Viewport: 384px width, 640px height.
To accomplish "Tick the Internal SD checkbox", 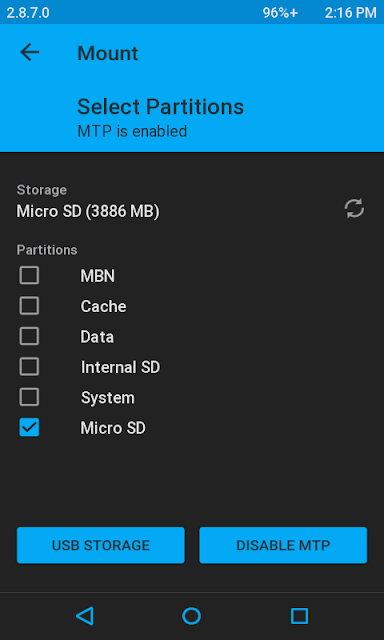I will click(29, 367).
